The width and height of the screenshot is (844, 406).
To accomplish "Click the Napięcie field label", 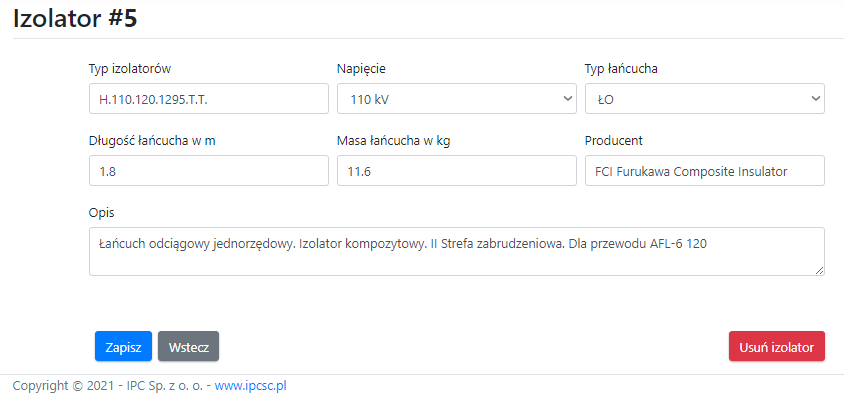I will pos(361,69).
